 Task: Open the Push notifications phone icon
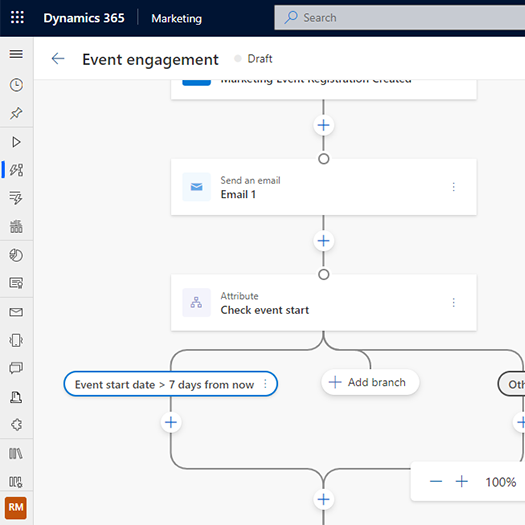pos(16,341)
